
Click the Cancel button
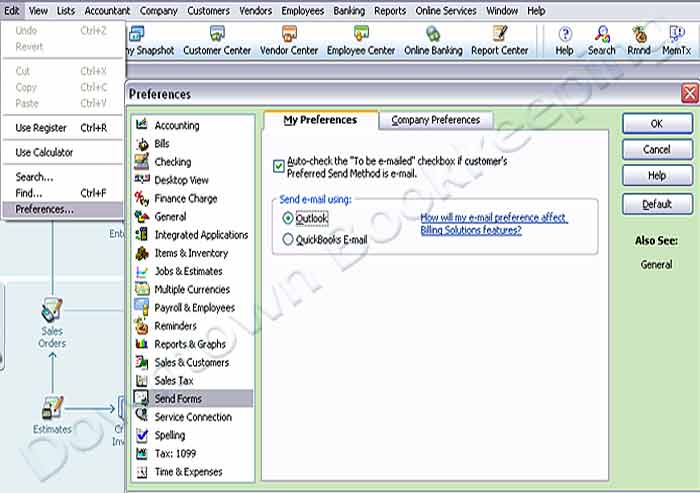coord(657,149)
